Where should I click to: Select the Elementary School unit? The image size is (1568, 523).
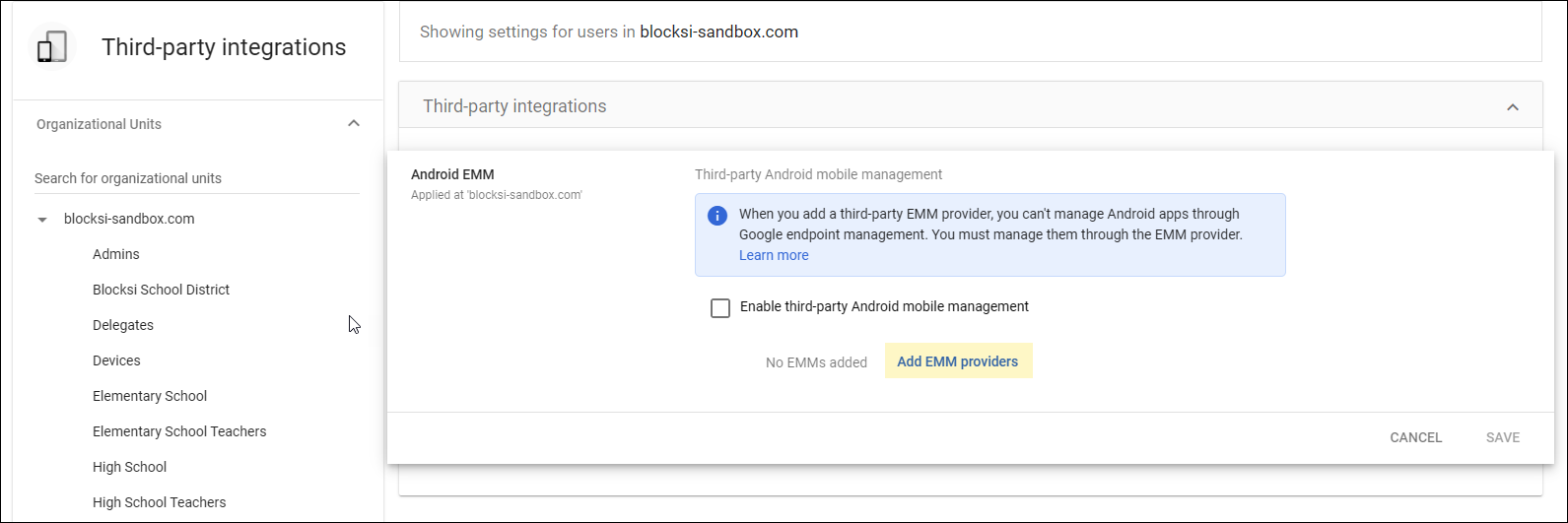[x=150, y=396]
